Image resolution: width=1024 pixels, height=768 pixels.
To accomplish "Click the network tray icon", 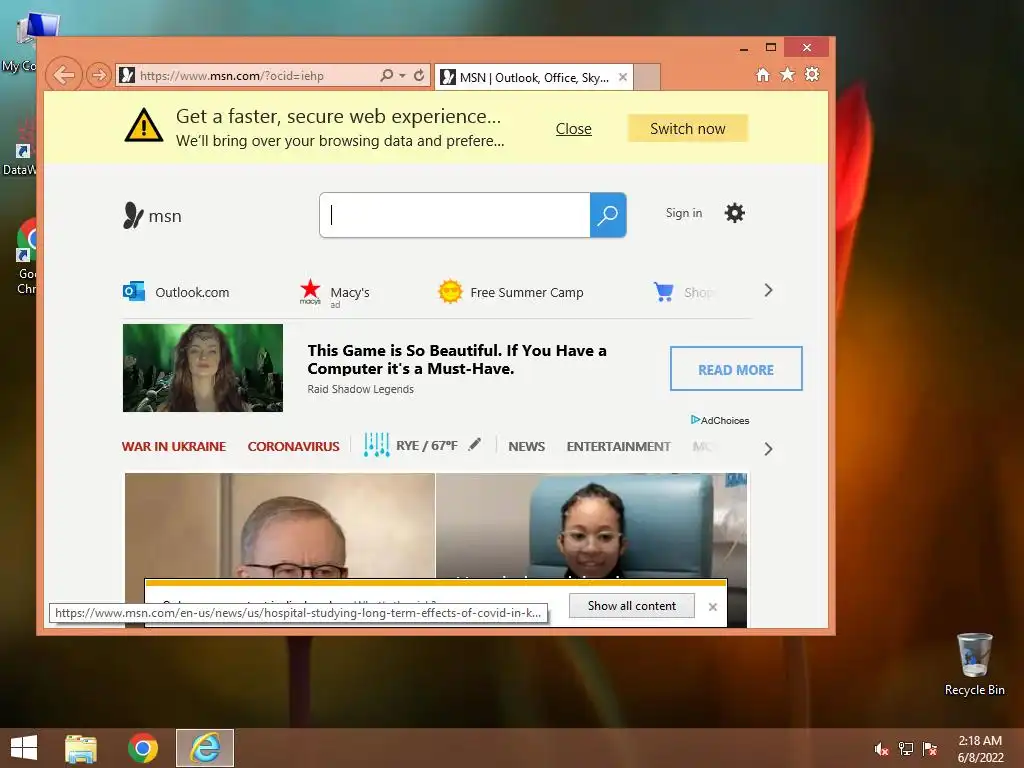I will pyautogui.click(x=906, y=749).
